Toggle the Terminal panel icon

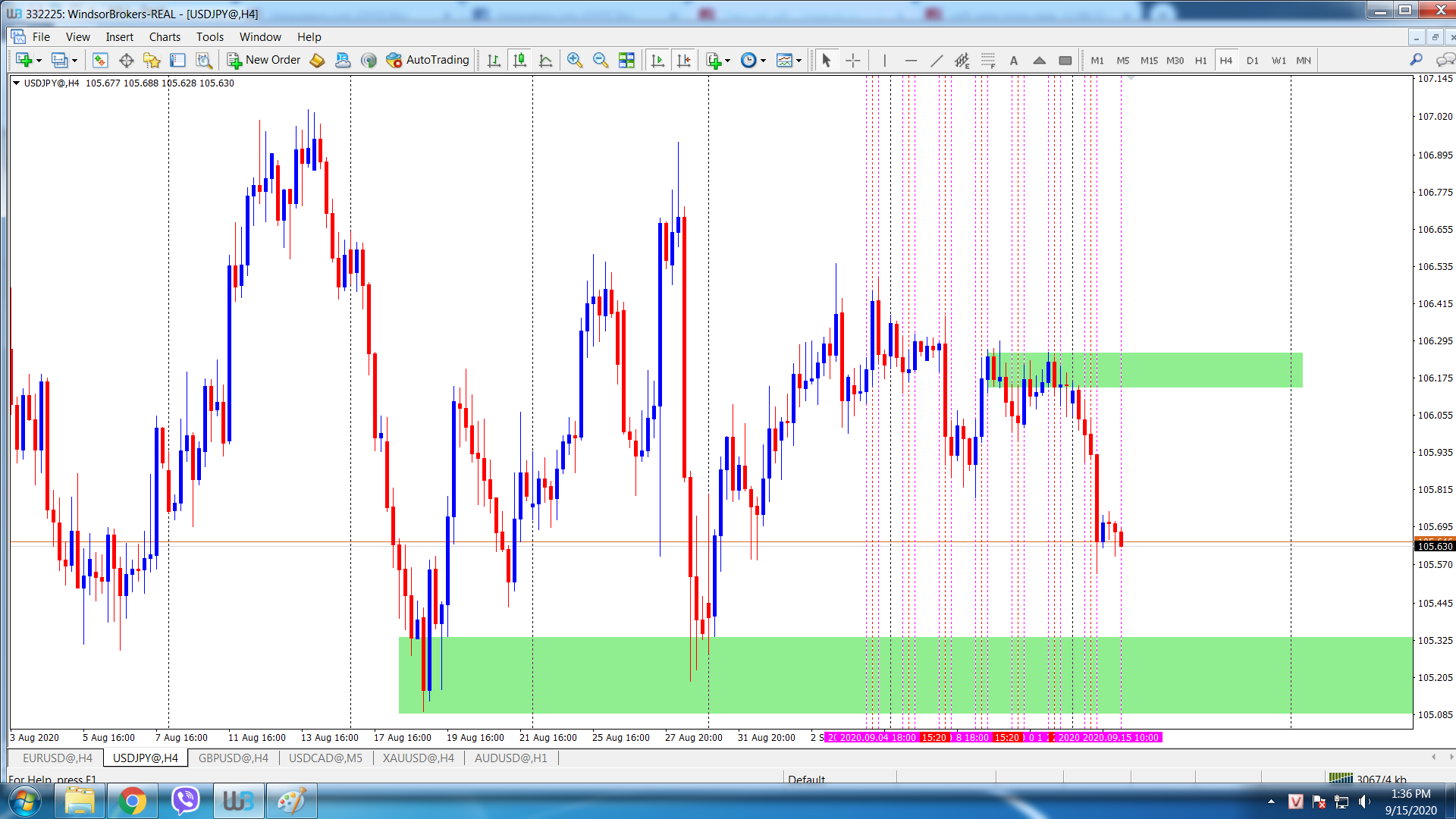(177, 60)
